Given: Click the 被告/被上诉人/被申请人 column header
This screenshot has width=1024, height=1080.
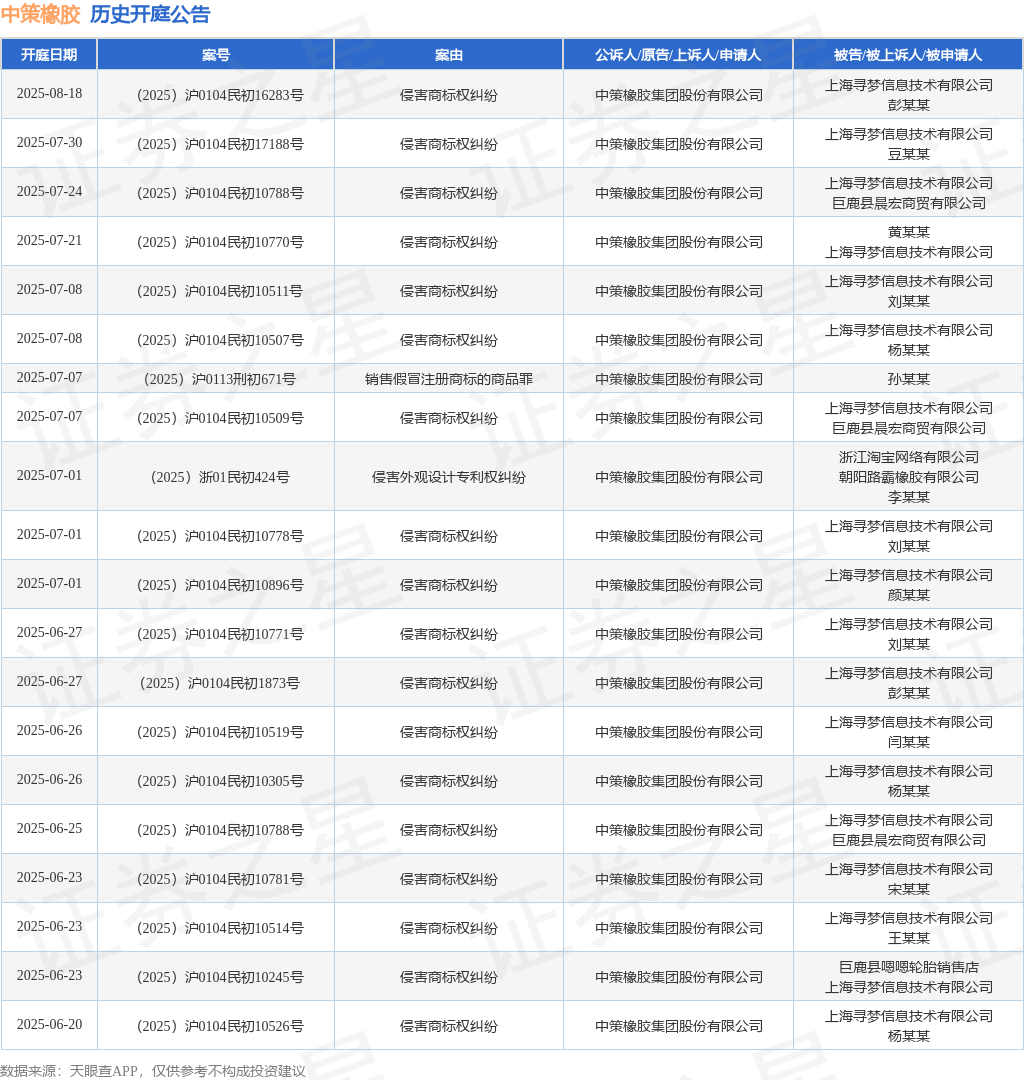Looking at the screenshot, I should 908,55.
